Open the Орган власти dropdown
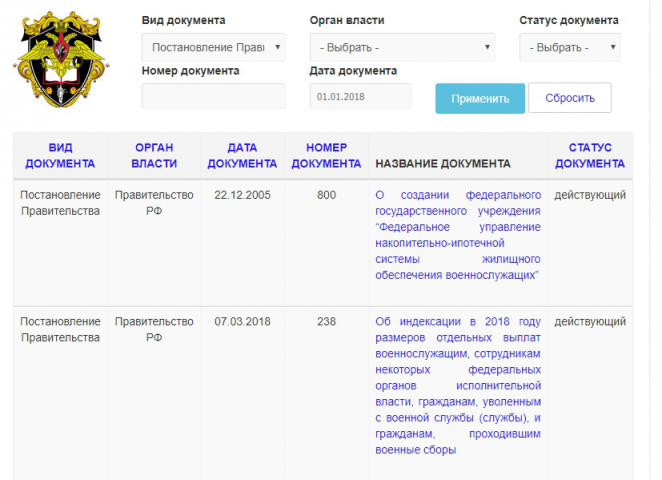This screenshot has width=662, height=480. pyautogui.click(x=402, y=47)
